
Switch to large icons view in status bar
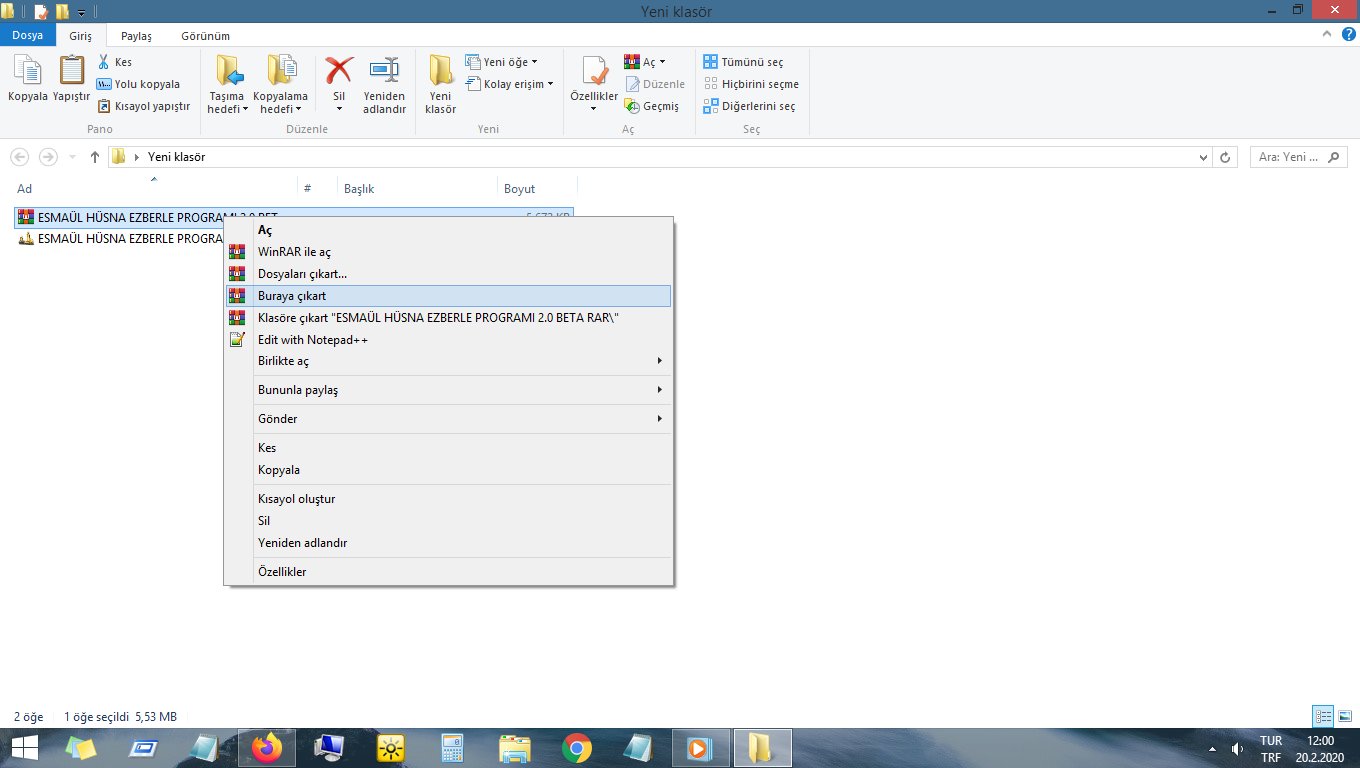[1343, 716]
